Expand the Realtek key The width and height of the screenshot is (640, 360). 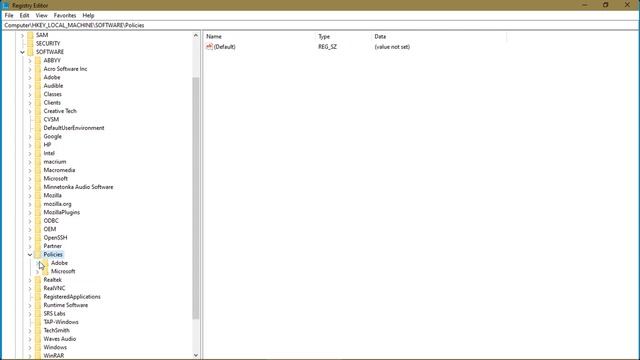[30, 280]
